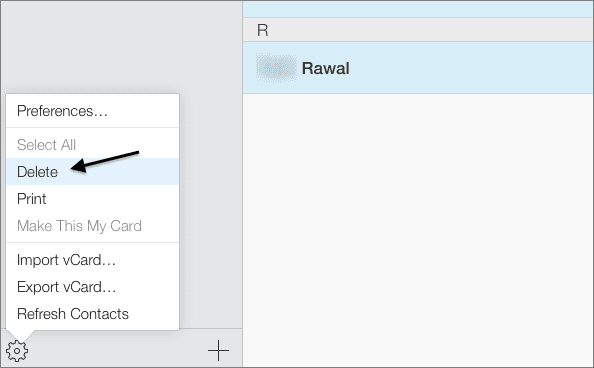Click empty list area below Rawal
Image resolution: width=594 pixels, height=368 pixels.
[418, 230]
